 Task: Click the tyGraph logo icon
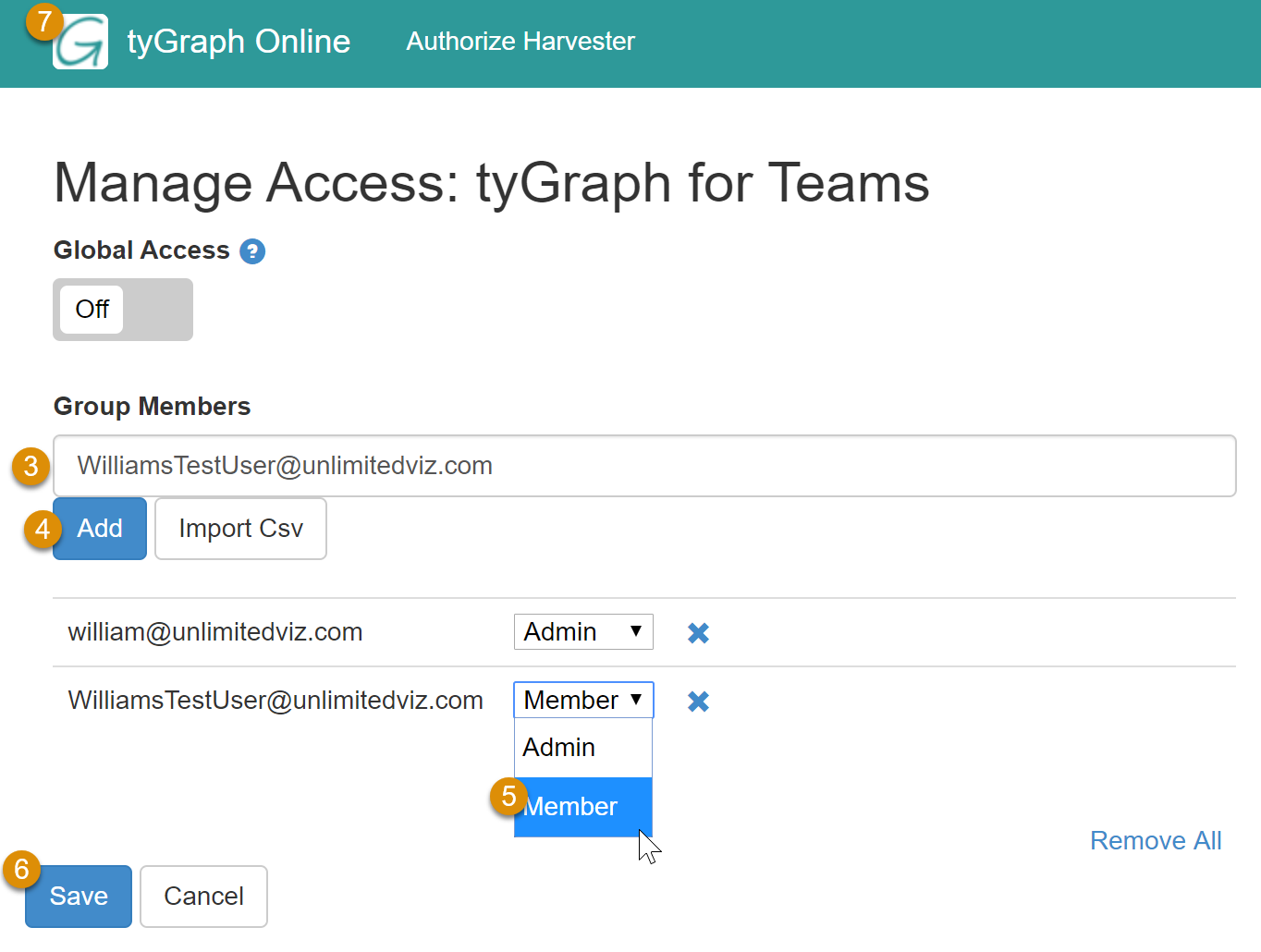tap(80, 42)
